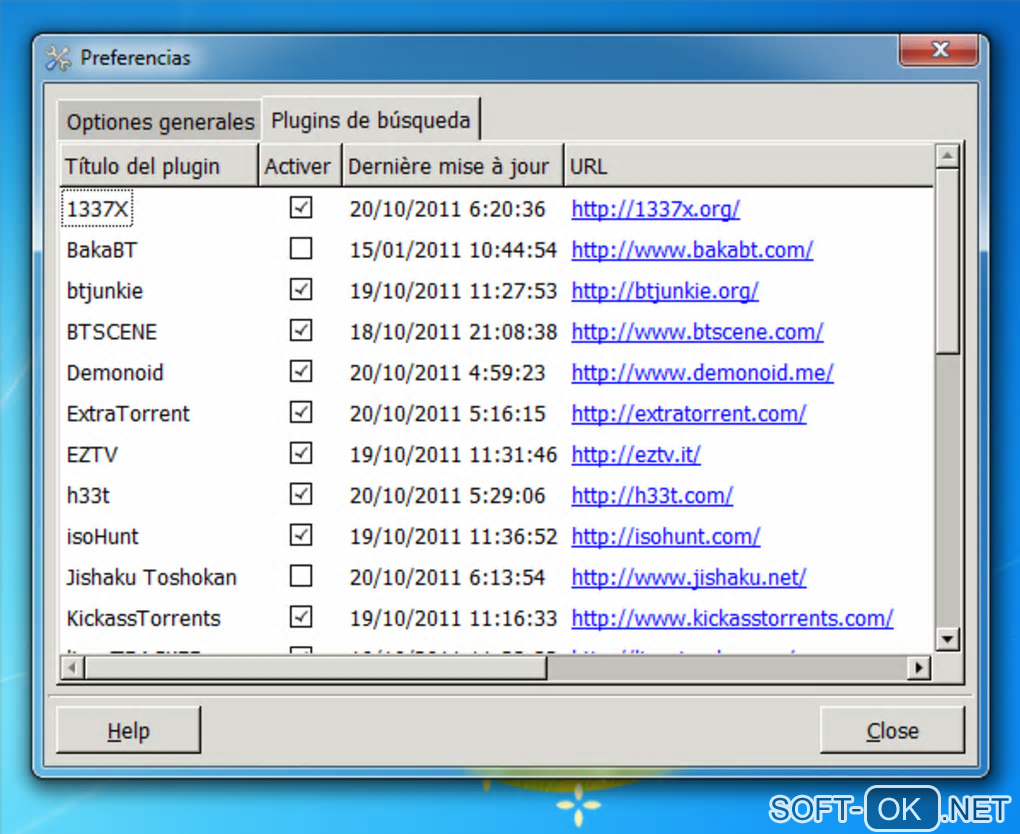Click the vertical scrollbar thumb
1020x834 pixels.
click(947, 262)
